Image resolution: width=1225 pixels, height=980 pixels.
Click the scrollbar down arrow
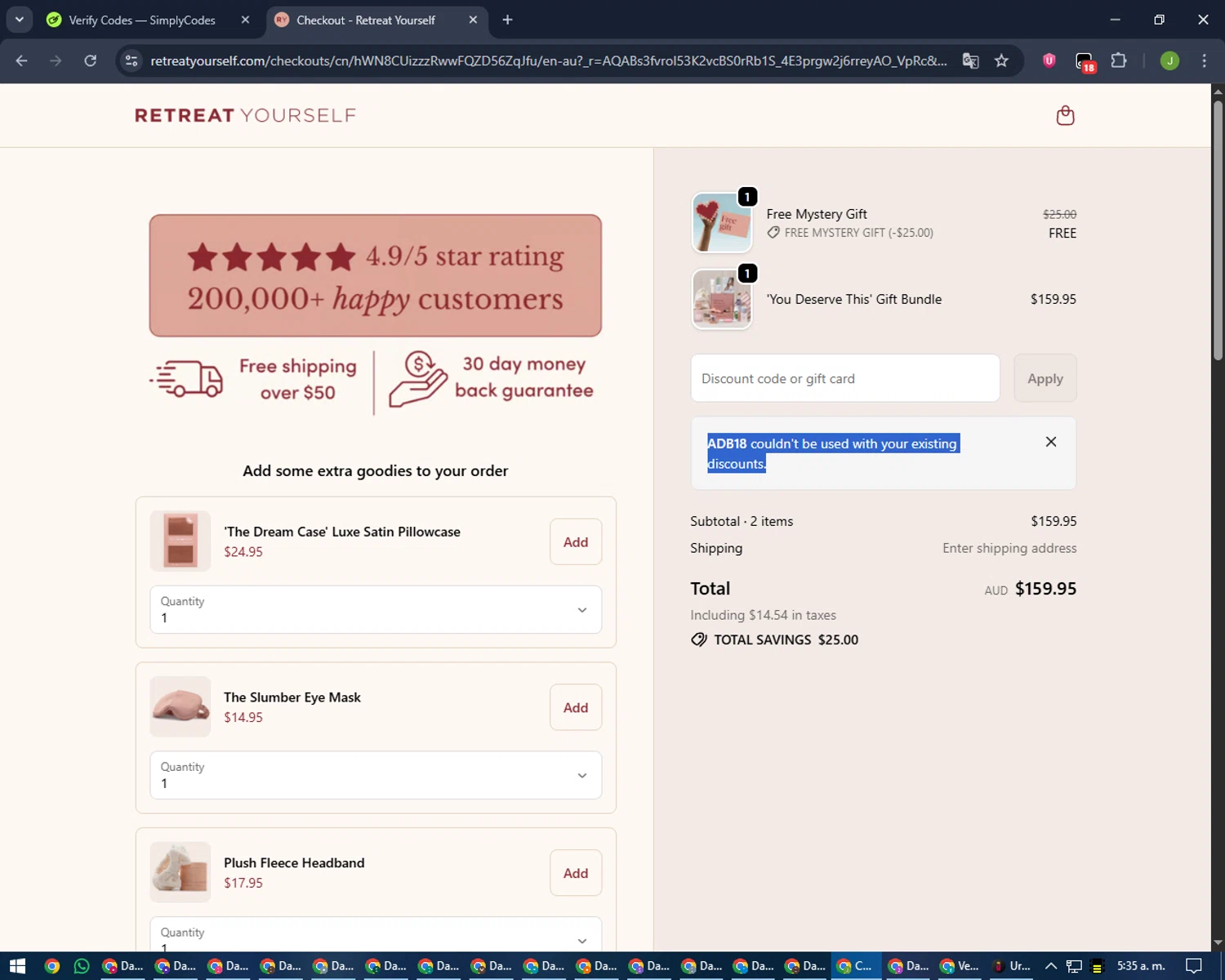(x=1218, y=943)
